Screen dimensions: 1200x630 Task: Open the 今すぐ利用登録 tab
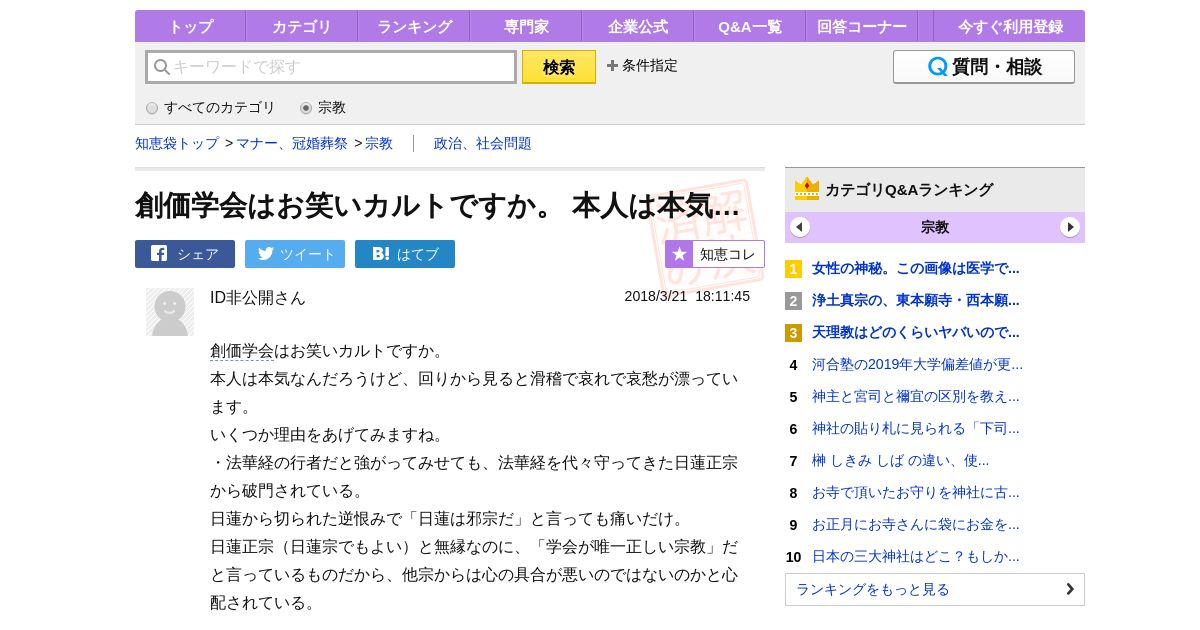pyautogui.click(x=1010, y=26)
